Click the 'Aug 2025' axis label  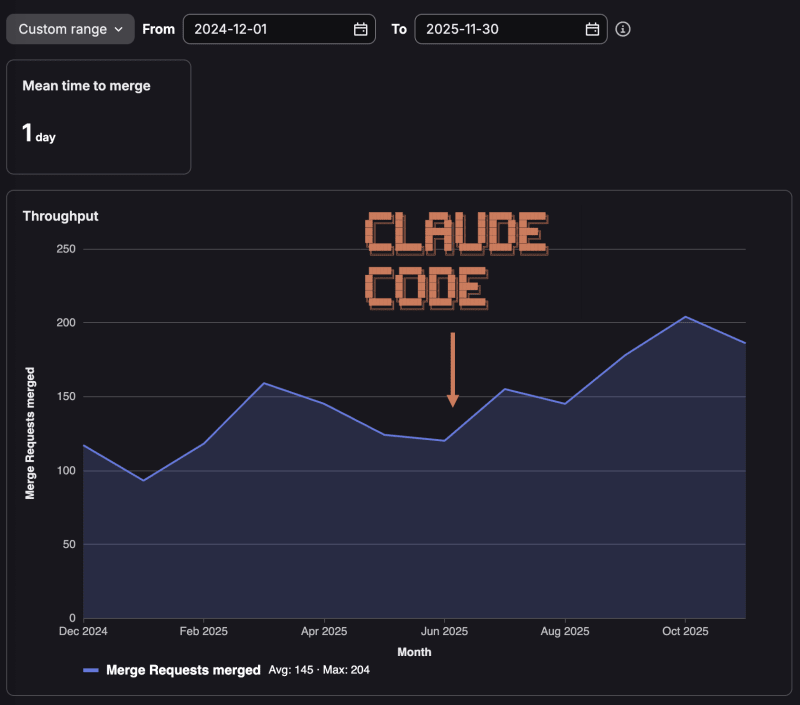click(x=565, y=631)
